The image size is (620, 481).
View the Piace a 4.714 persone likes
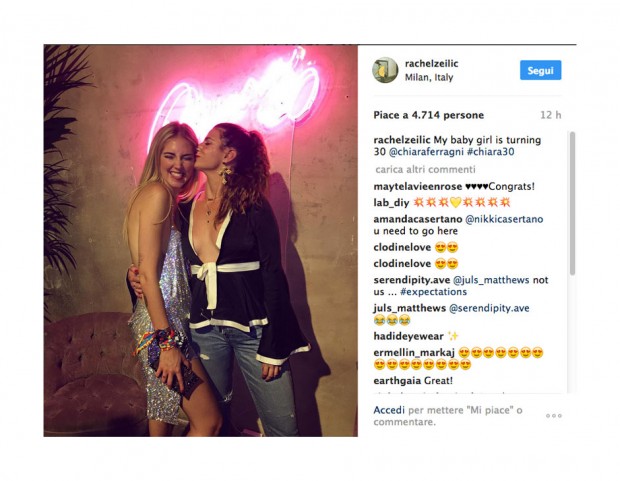coord(429,115)
